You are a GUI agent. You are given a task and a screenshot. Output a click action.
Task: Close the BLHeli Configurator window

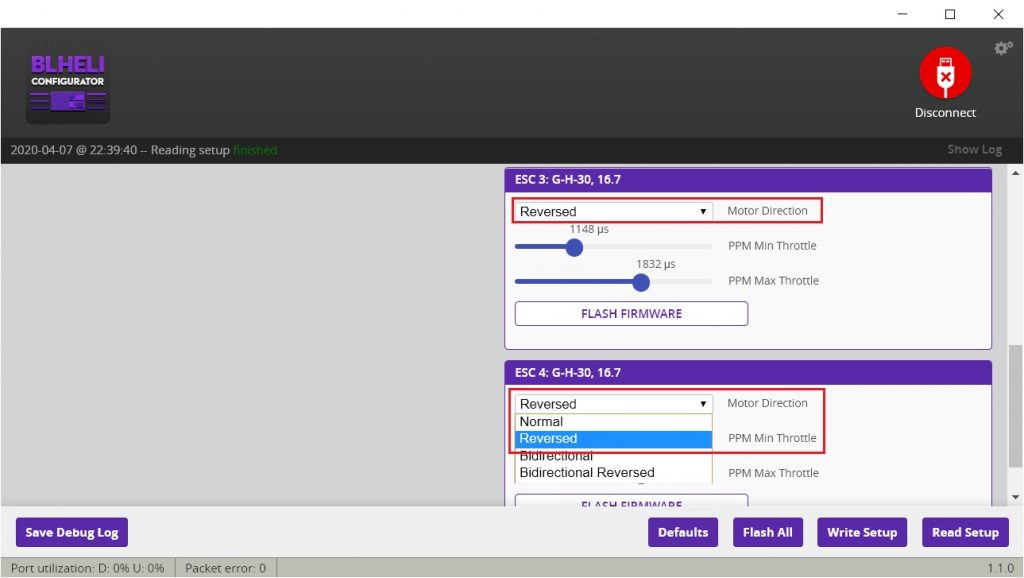coord(999,14)
